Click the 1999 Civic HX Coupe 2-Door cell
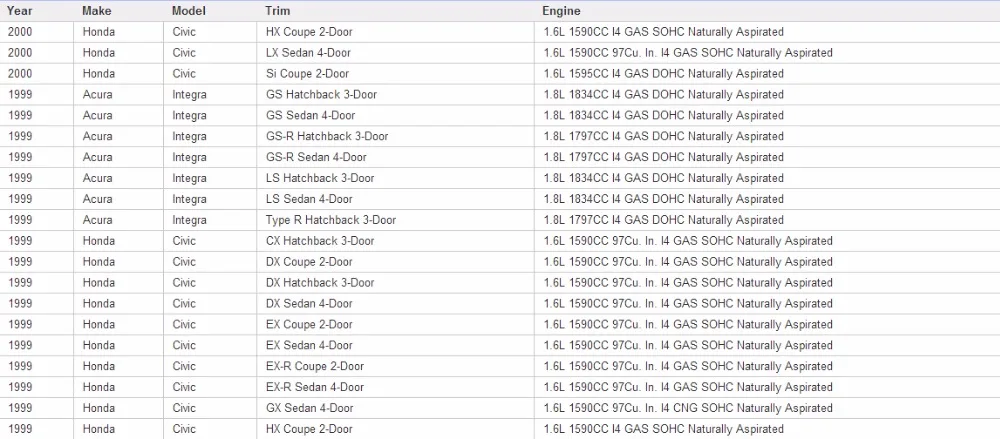 click(395, 429)
